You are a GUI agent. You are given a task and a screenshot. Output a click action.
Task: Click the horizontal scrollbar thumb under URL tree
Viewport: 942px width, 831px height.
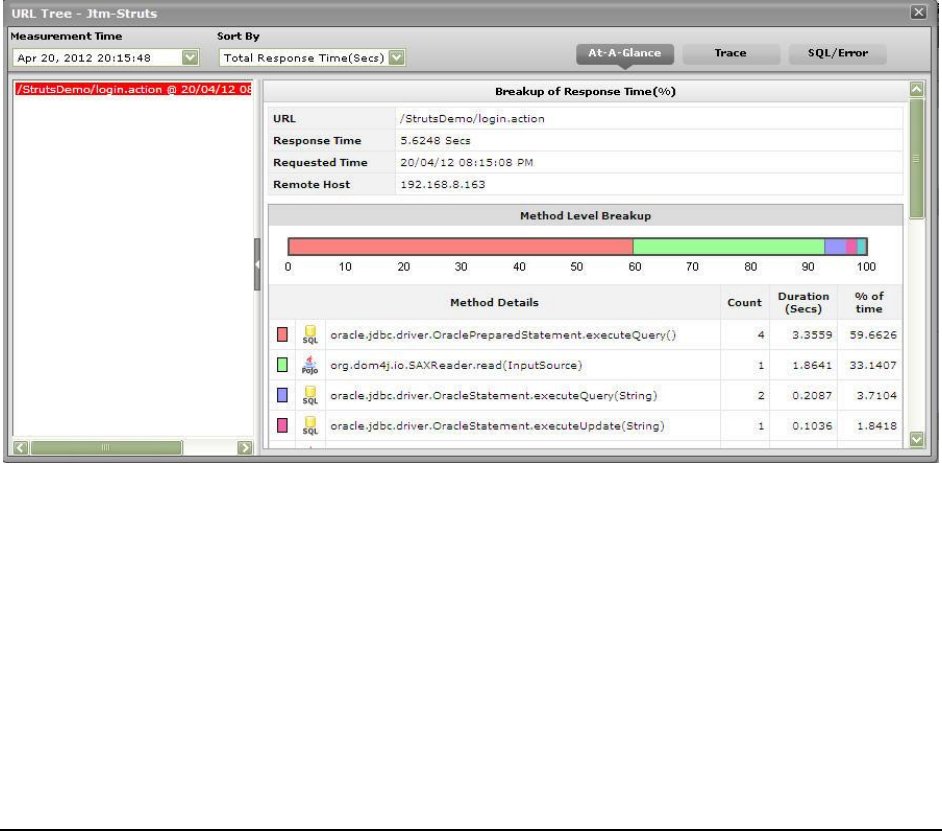[106, 448]
